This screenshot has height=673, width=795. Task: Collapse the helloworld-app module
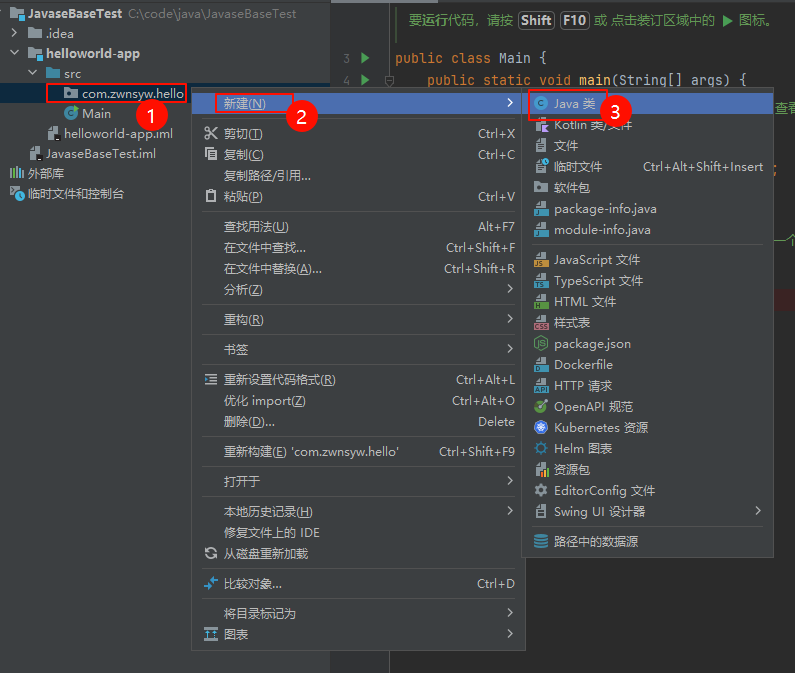coord(14,53)
